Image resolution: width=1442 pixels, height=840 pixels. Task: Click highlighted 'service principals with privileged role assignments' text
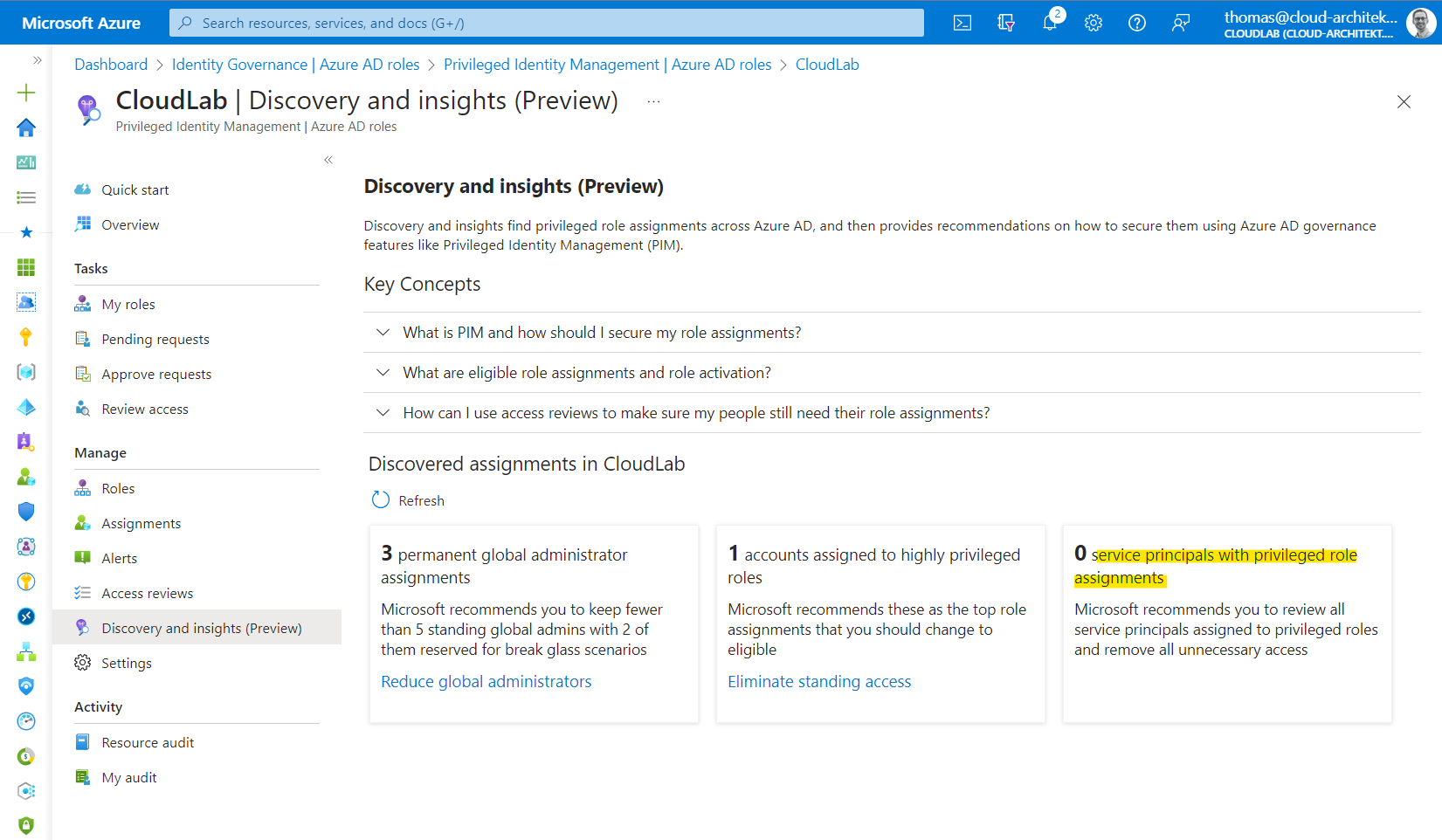[x=1216, y=566]
